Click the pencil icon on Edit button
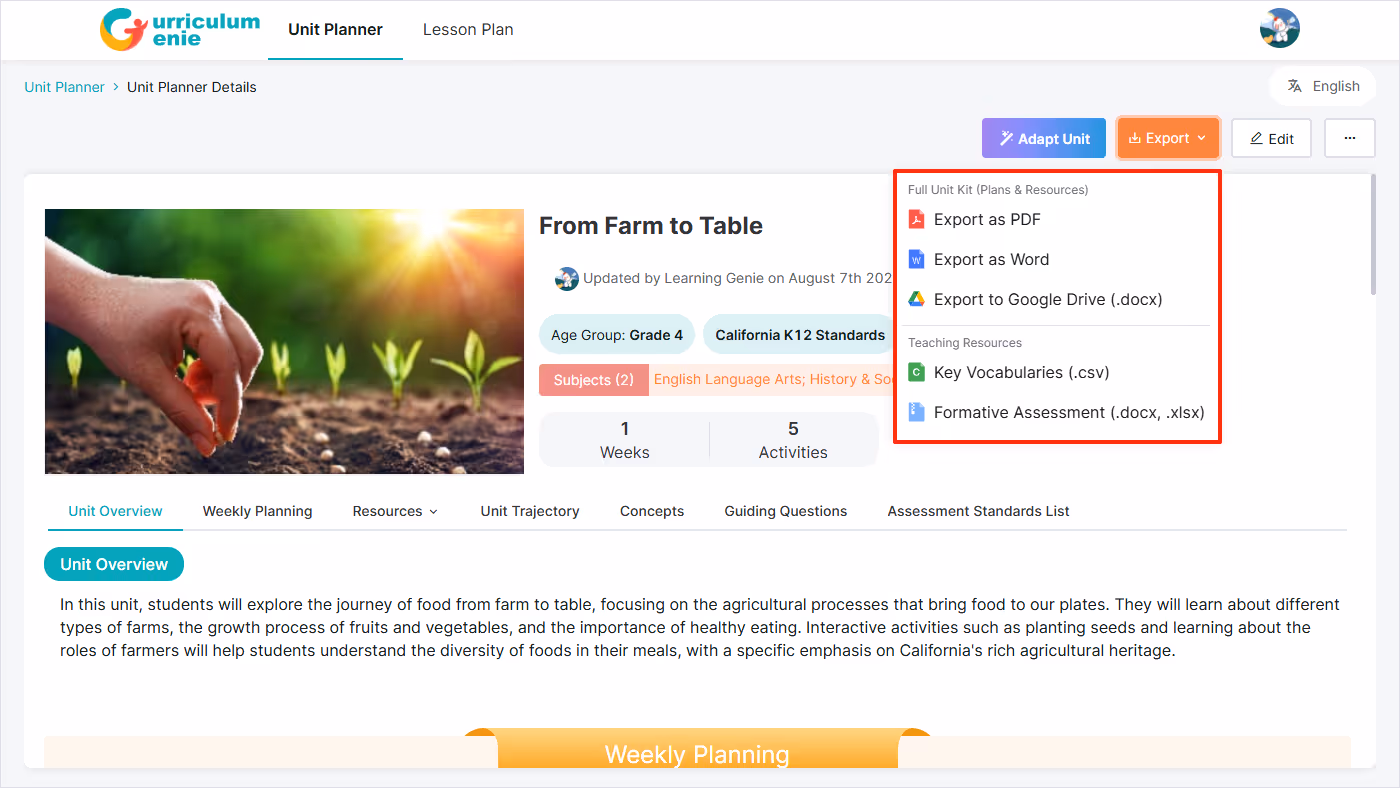This screenshot has width=1400, height=788. click(1256, 139)
